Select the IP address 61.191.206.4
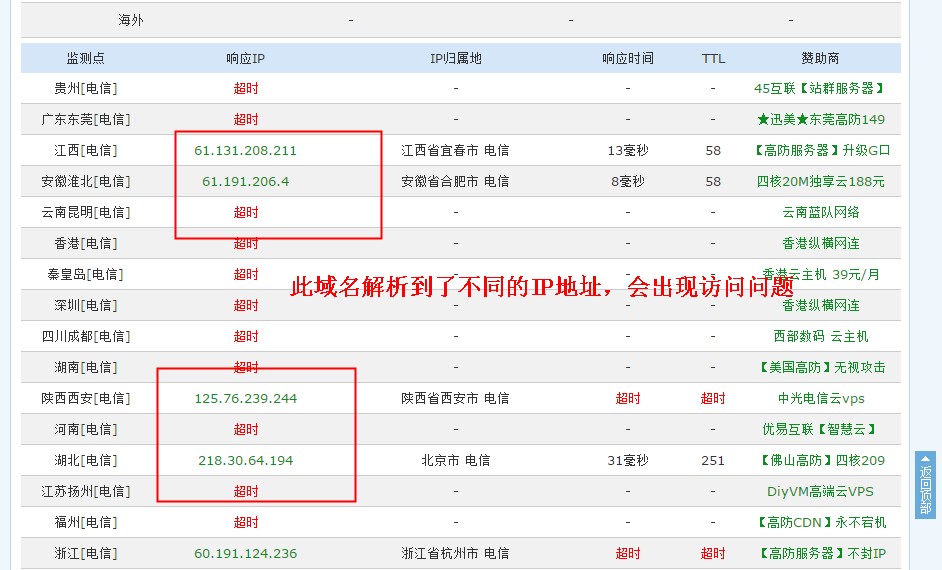This screenshot has width=942, height=570. [245, 181]
